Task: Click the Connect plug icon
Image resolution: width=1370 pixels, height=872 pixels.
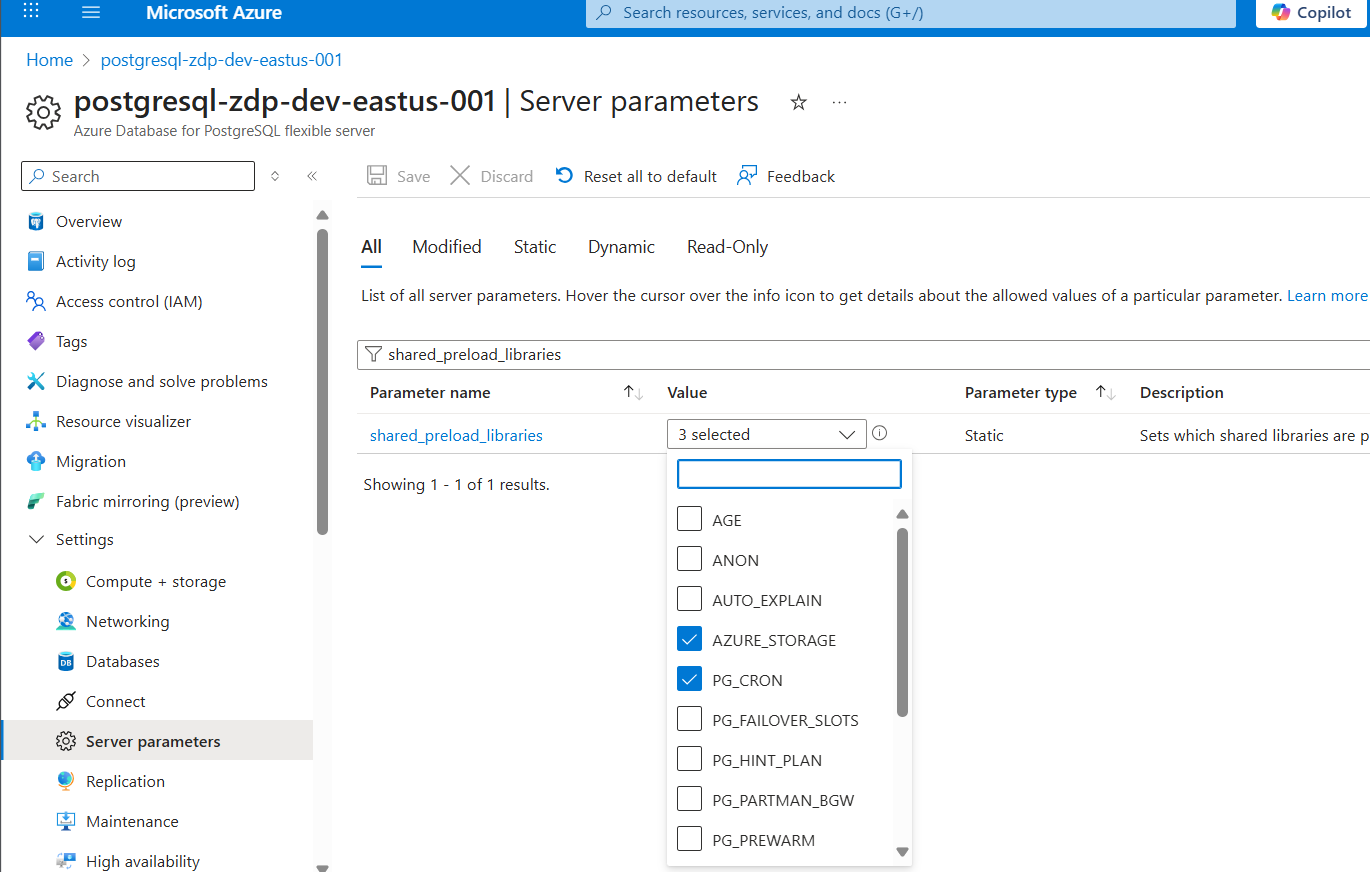Action: pos(66,702)
